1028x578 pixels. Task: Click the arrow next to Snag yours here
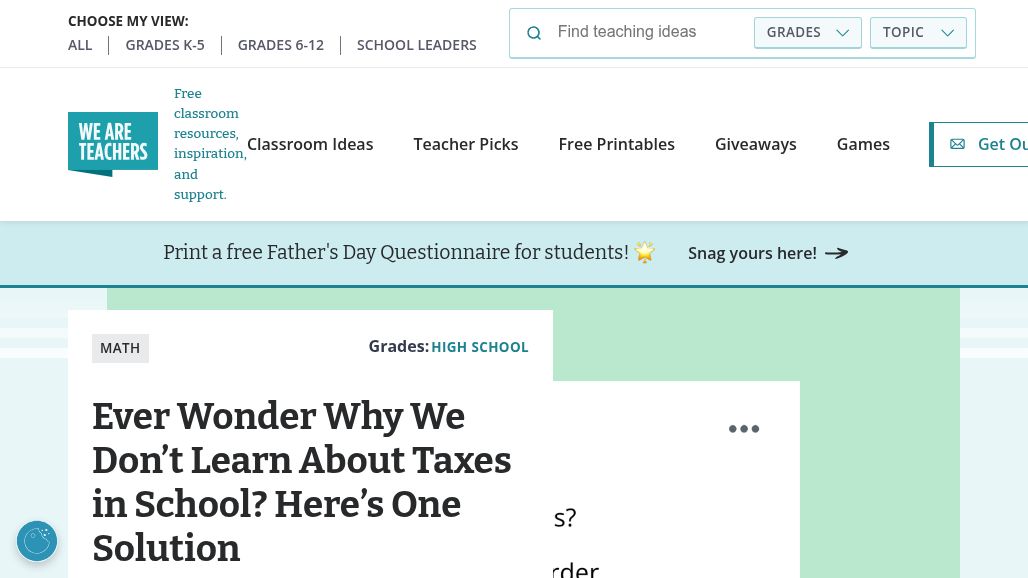click(837, 253)
